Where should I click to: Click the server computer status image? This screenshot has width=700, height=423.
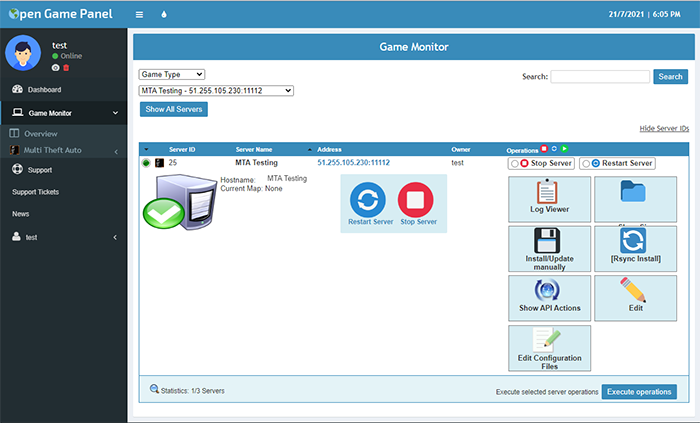[x=180, y=202]
